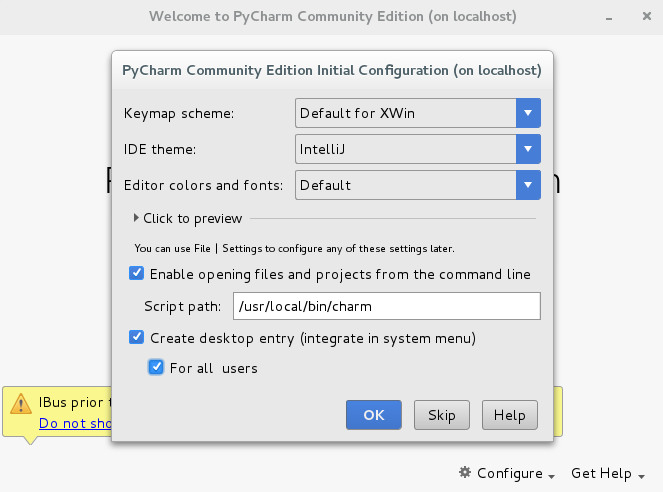Click the Script path input field
663x492 pixels.
click(386, 306)
